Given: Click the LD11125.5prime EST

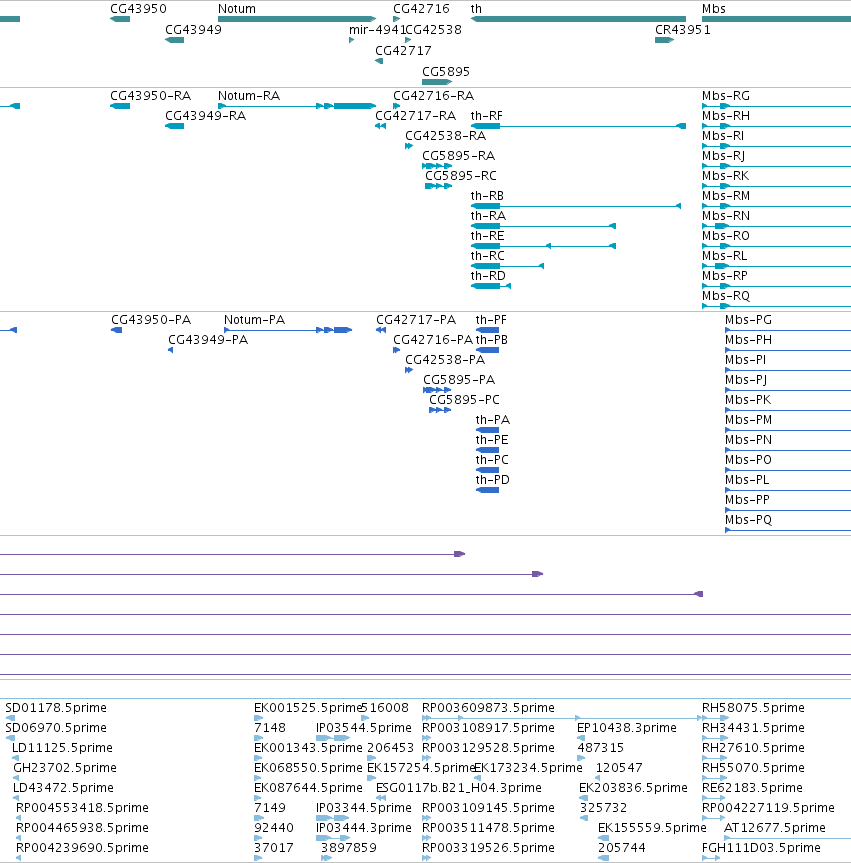Looking at the screenshot, I should click(15, 758).
